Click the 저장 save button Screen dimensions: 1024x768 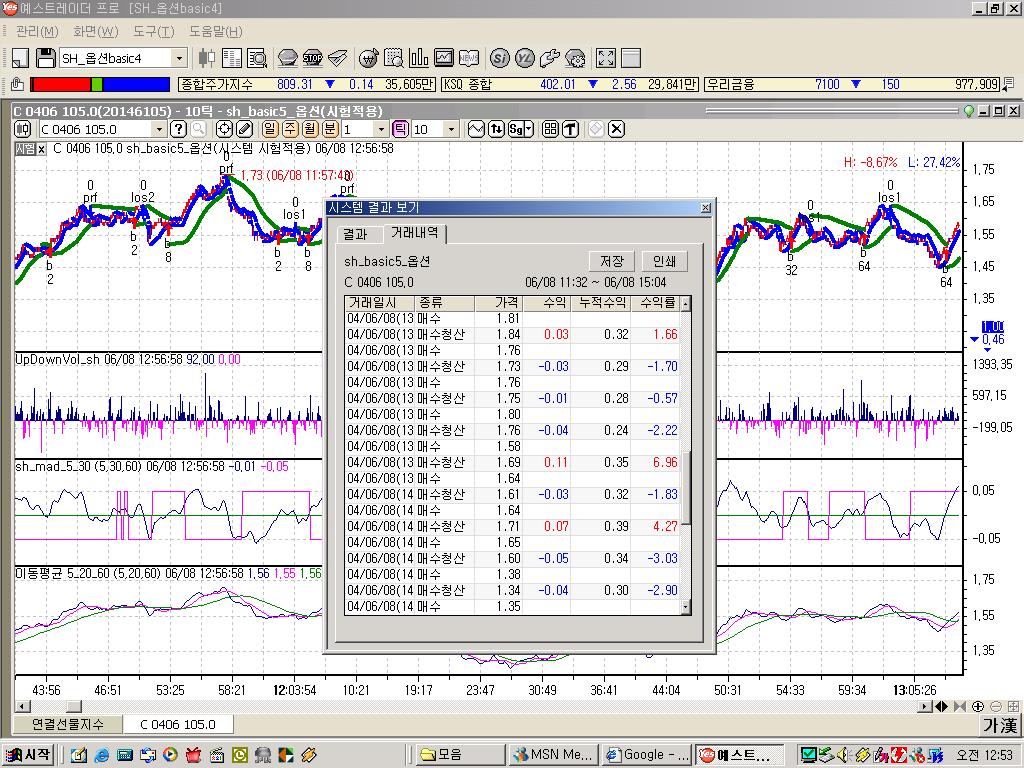(611, 261)
